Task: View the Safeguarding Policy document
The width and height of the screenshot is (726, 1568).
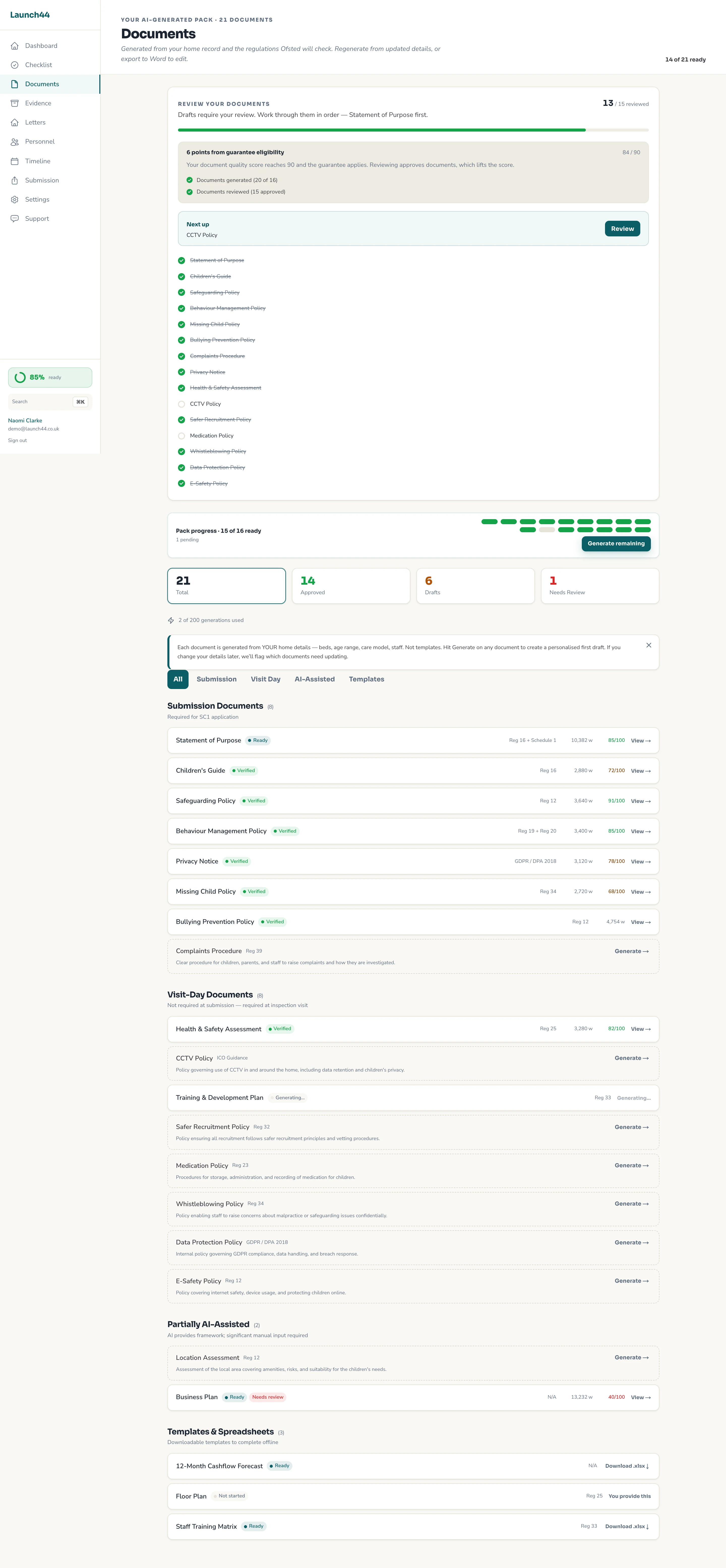Action: pyautogui.click(x=641, y=801)
